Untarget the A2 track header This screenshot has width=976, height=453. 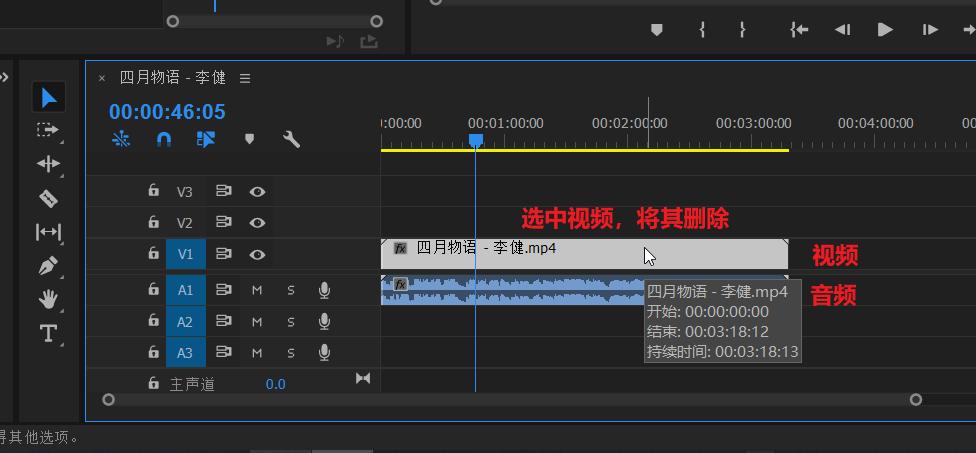(185, 322)
